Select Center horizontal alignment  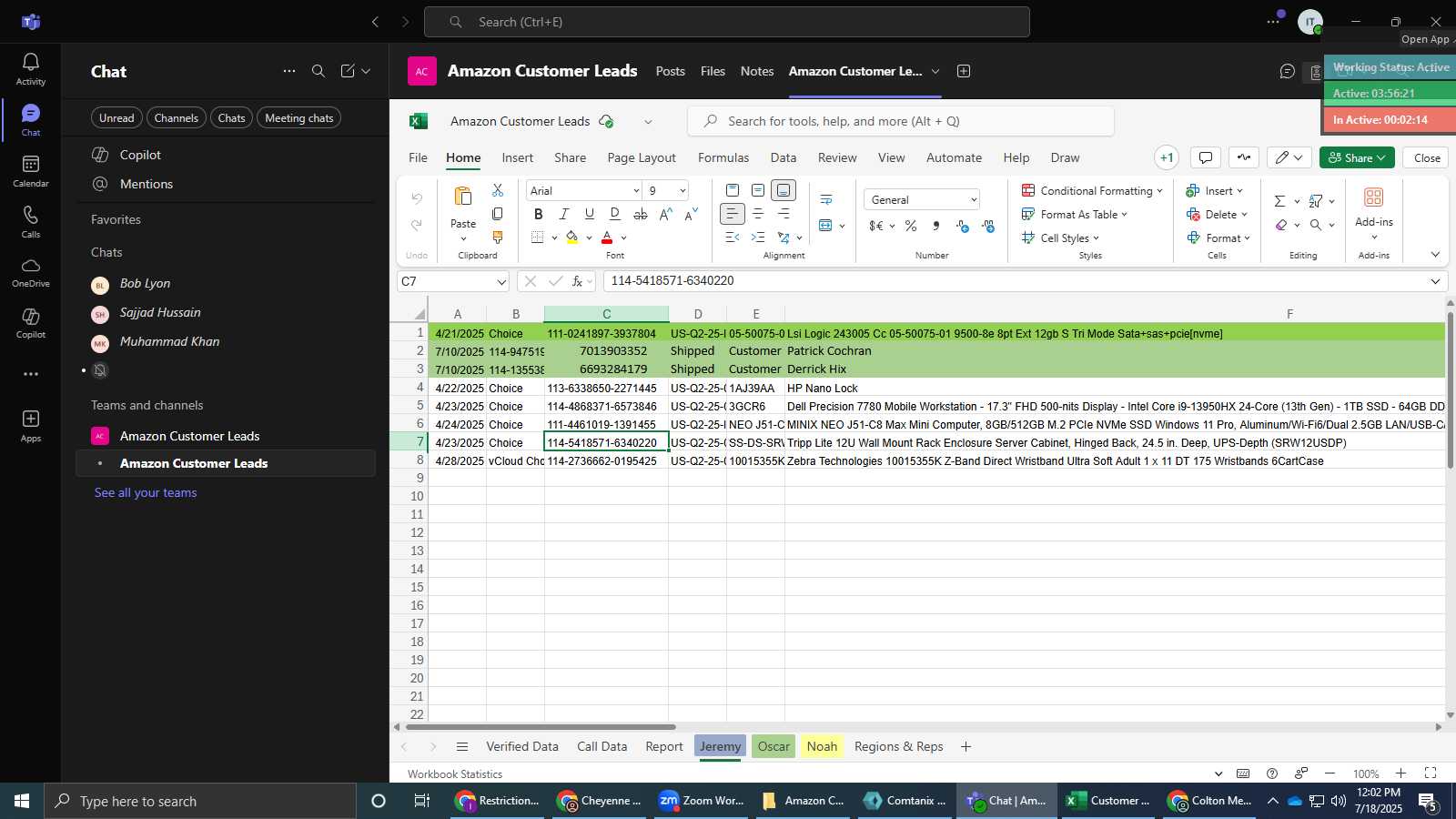point(758,214)
